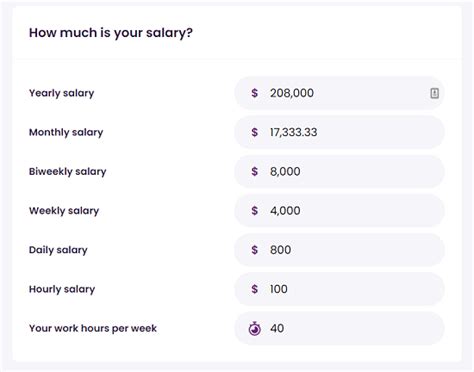Click the dollar sign in Monthly salary field
The height and width of the screenshot is (372, 474).
[x=255, y=132]
